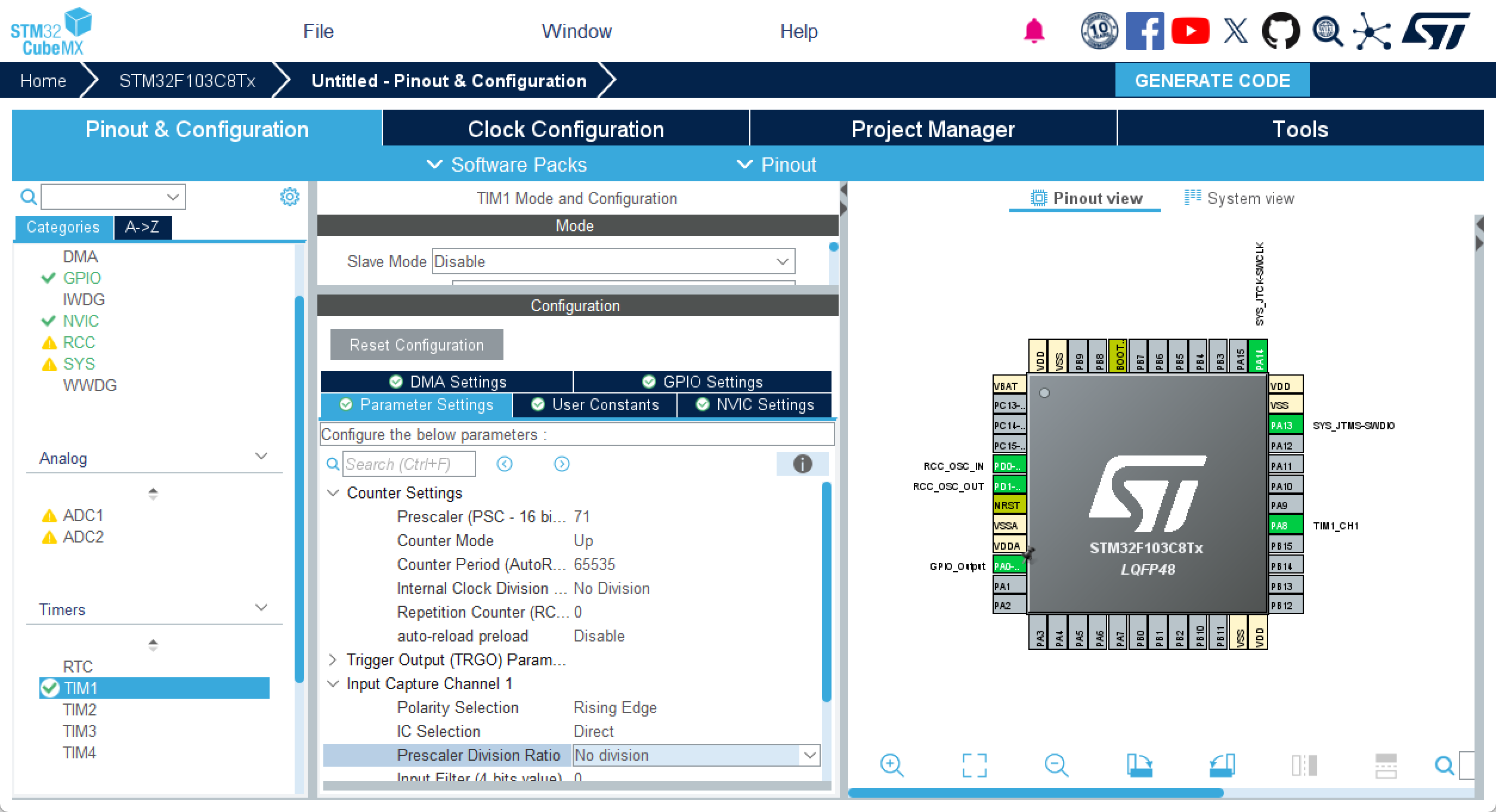Click STM32F103C8Tx breadcrumb

[187, 80]
